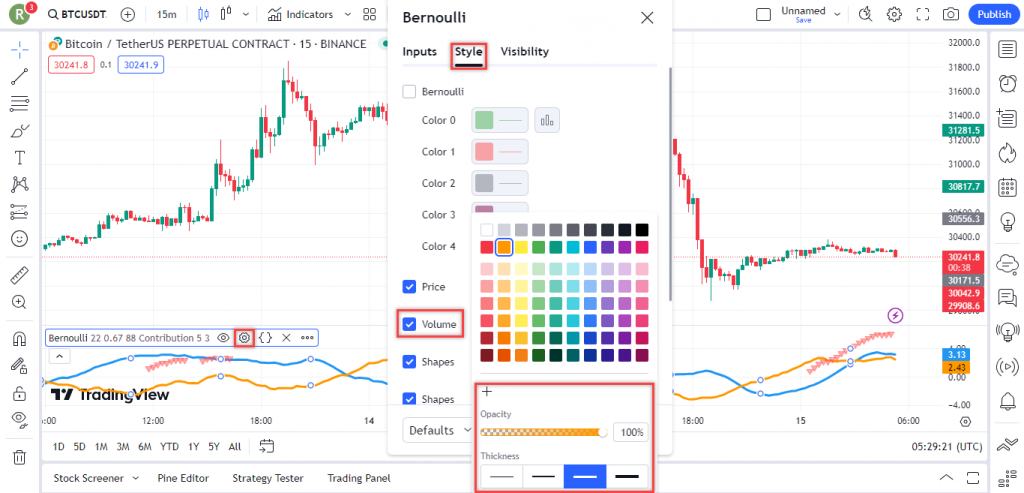Viewport: 1024px width, 493px height.
Task: Open the pattern tools in left toolbar
Action: coord(20,185)
